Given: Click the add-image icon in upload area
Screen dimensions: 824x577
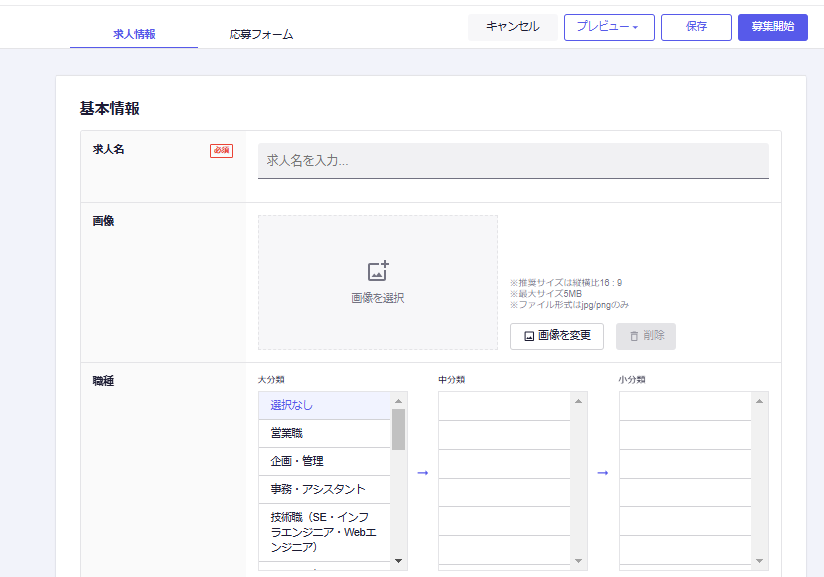Looking at the screenshot, I should (378, 271).
